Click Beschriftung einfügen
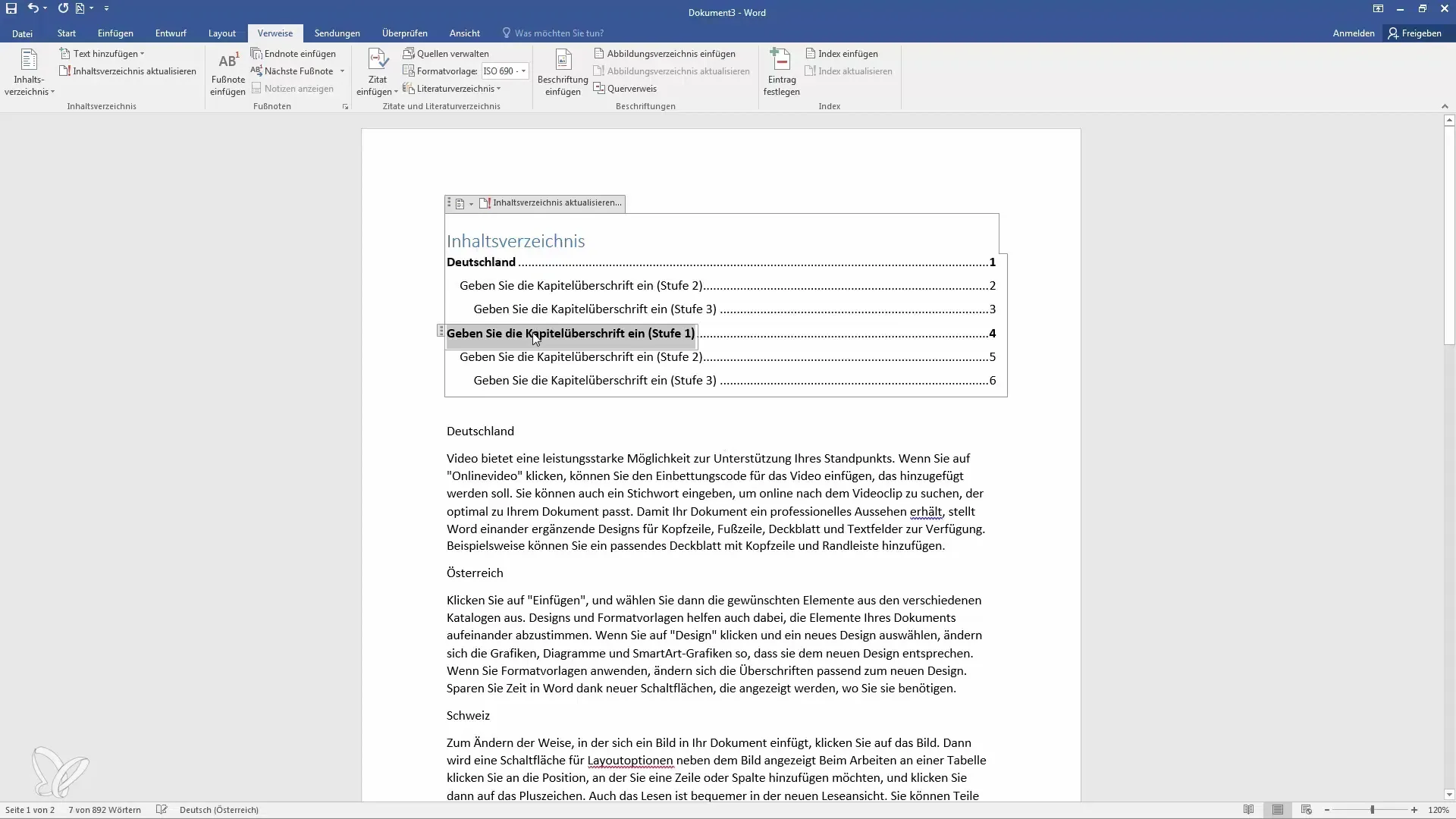The height and width of the screenshot is (819, 1456). tap(563, 73)
